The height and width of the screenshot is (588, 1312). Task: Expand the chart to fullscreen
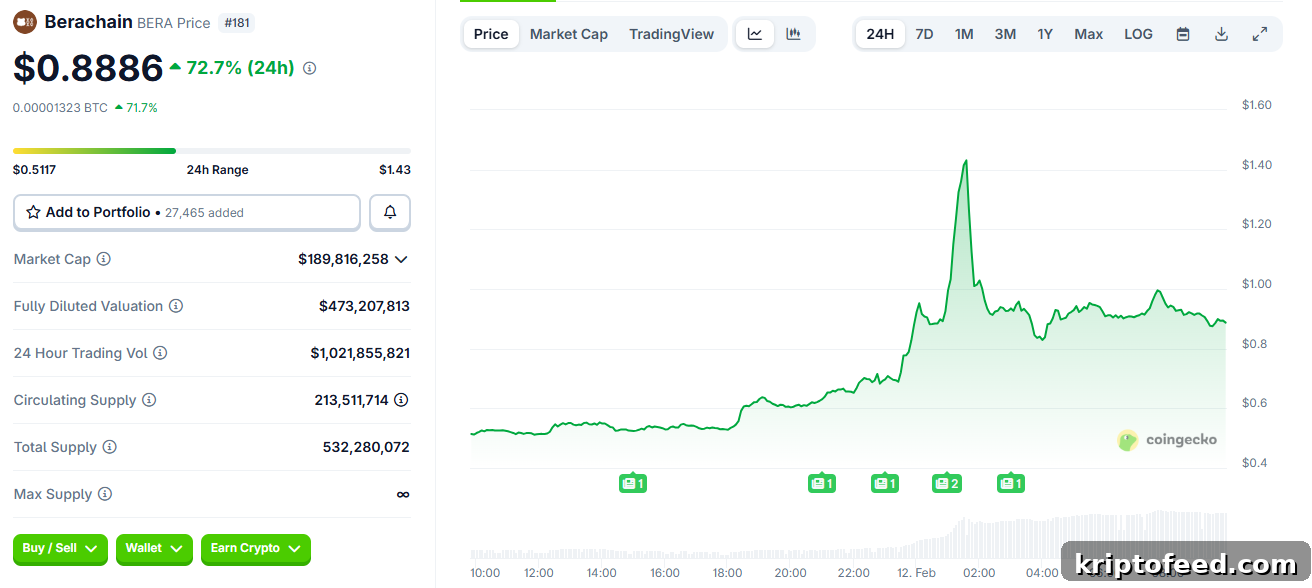pos(1259,34)
